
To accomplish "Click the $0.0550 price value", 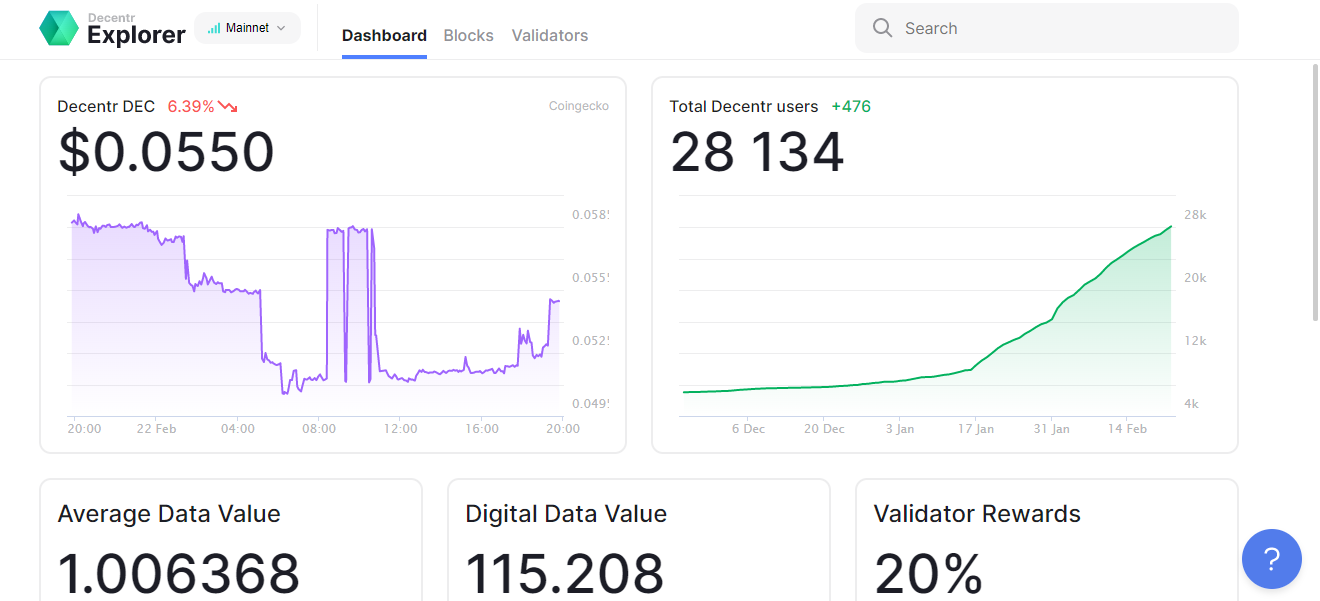I will pyautogui.click(x=166, y=152).
